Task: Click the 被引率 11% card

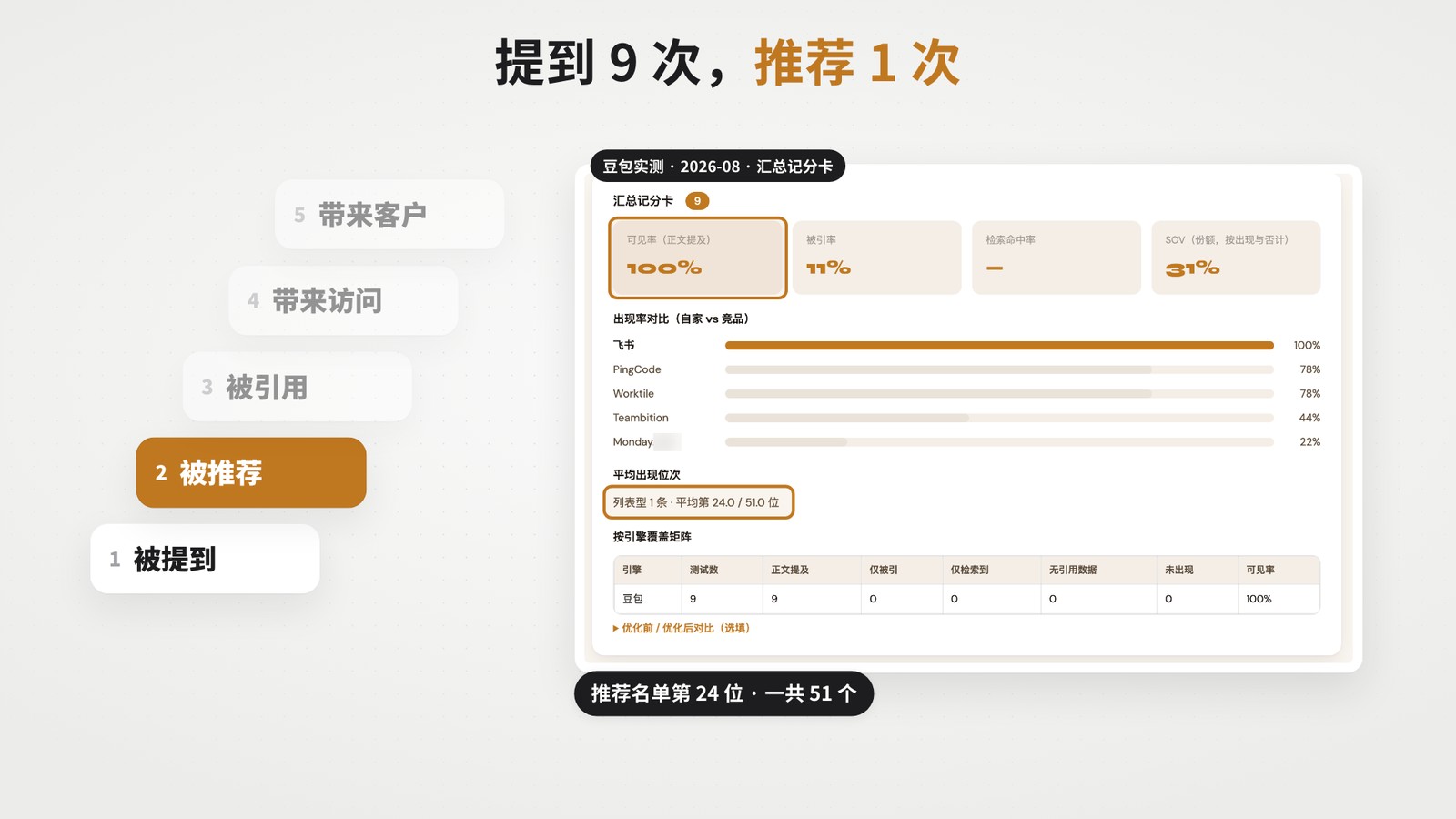Action: click(877, 258)
